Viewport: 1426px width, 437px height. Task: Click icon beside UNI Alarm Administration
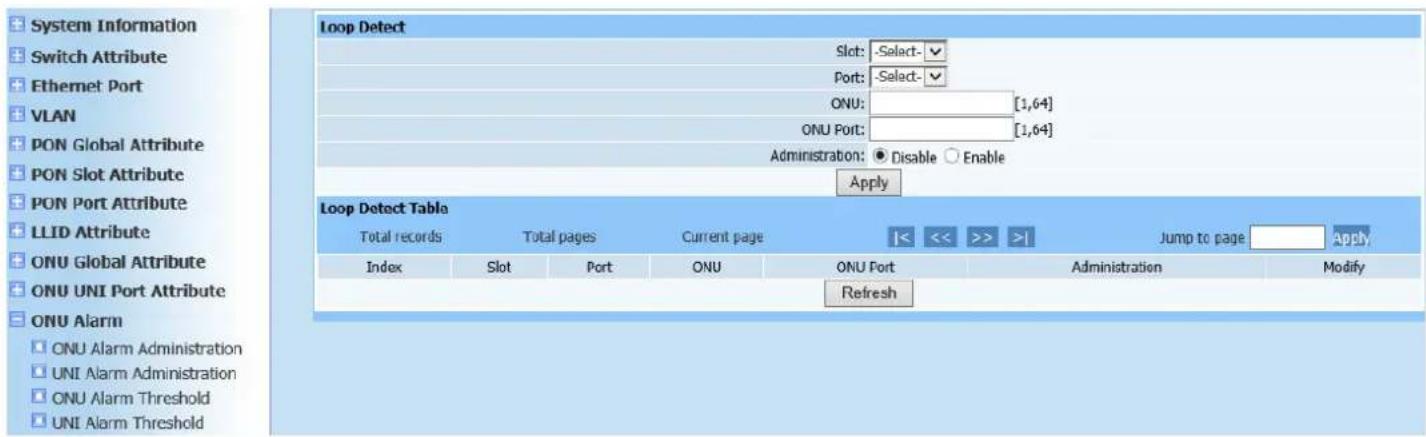coord(39,373)
